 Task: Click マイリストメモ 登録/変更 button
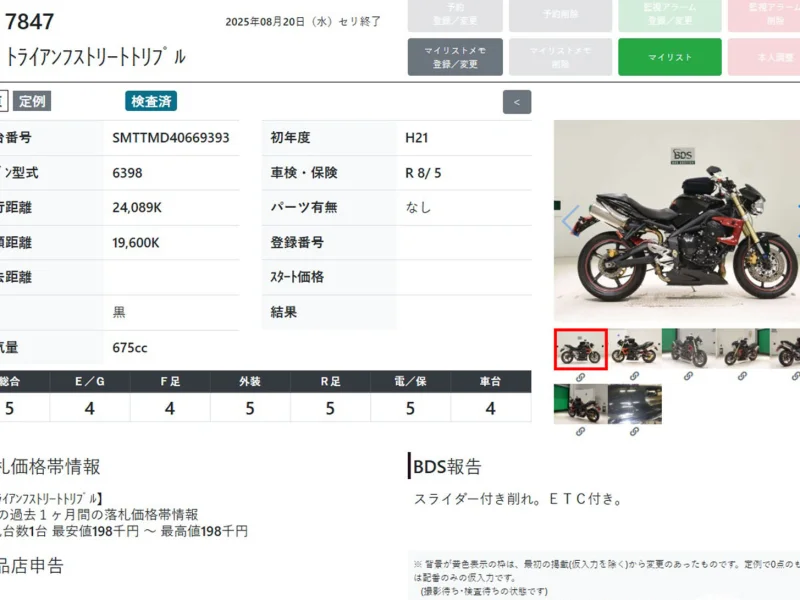pyautogui.click(x=455, y=57)
